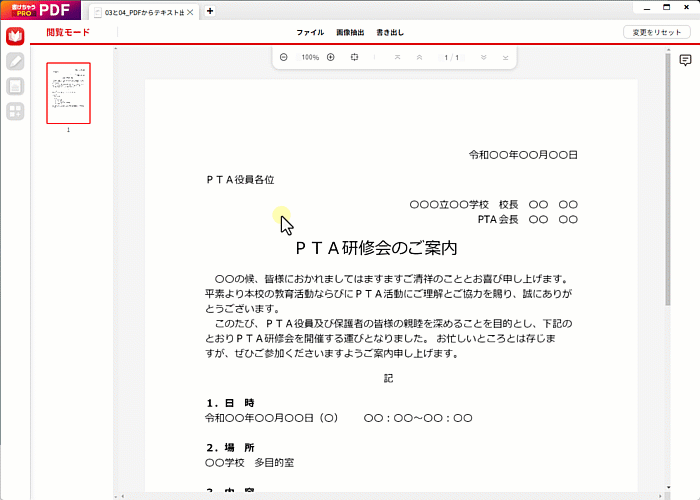700x500 pixels.
Task: Click the fit-to-page icon
Action: click(354, 57)
